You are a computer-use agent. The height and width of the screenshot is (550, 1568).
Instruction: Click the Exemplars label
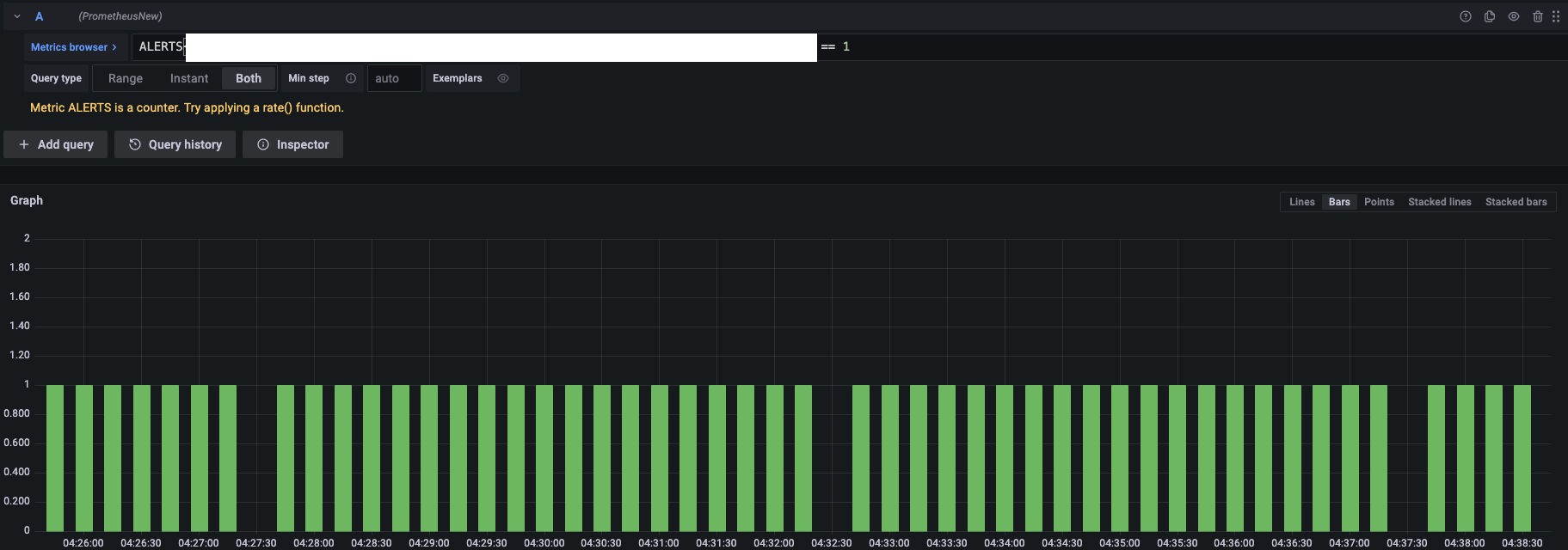pos(458,78)
